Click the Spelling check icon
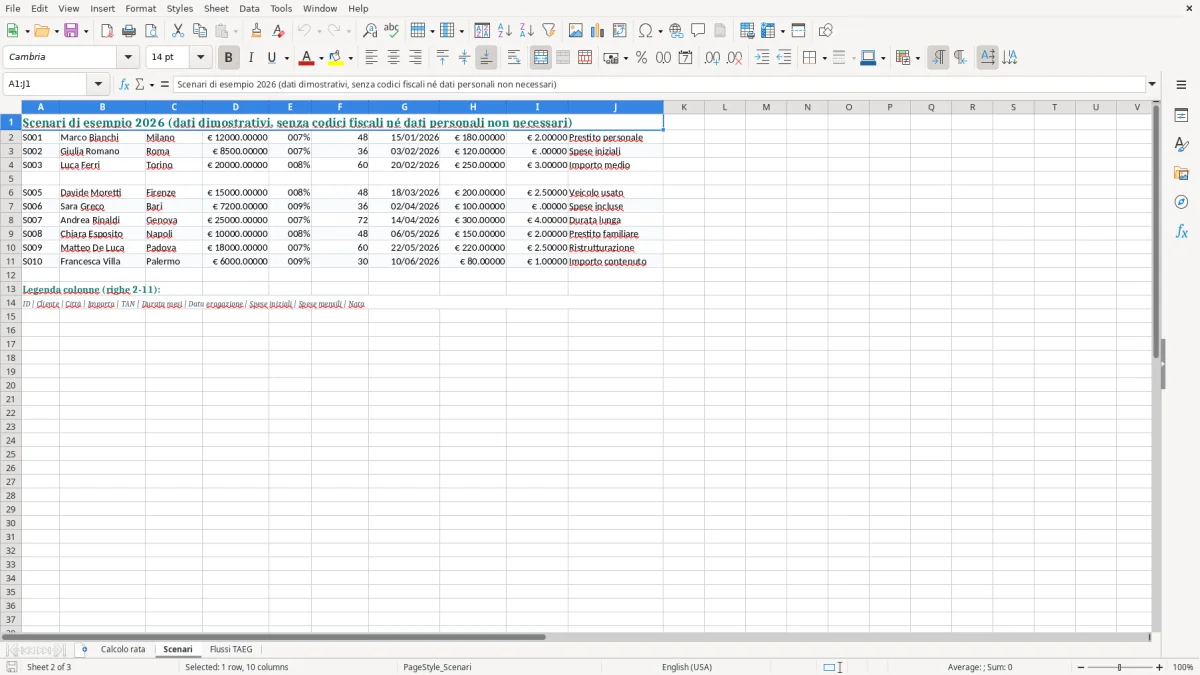This screenshot has width=1200, height=675. 392,31
